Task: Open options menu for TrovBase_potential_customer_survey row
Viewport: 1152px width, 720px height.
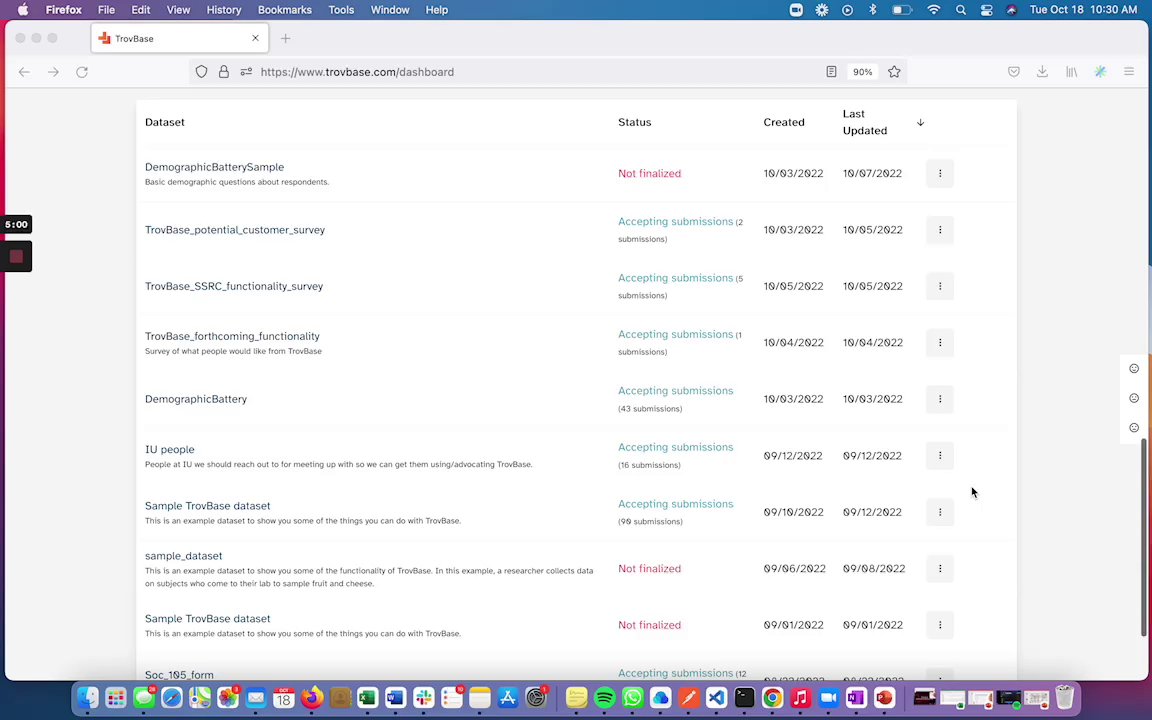Action: 940,230
